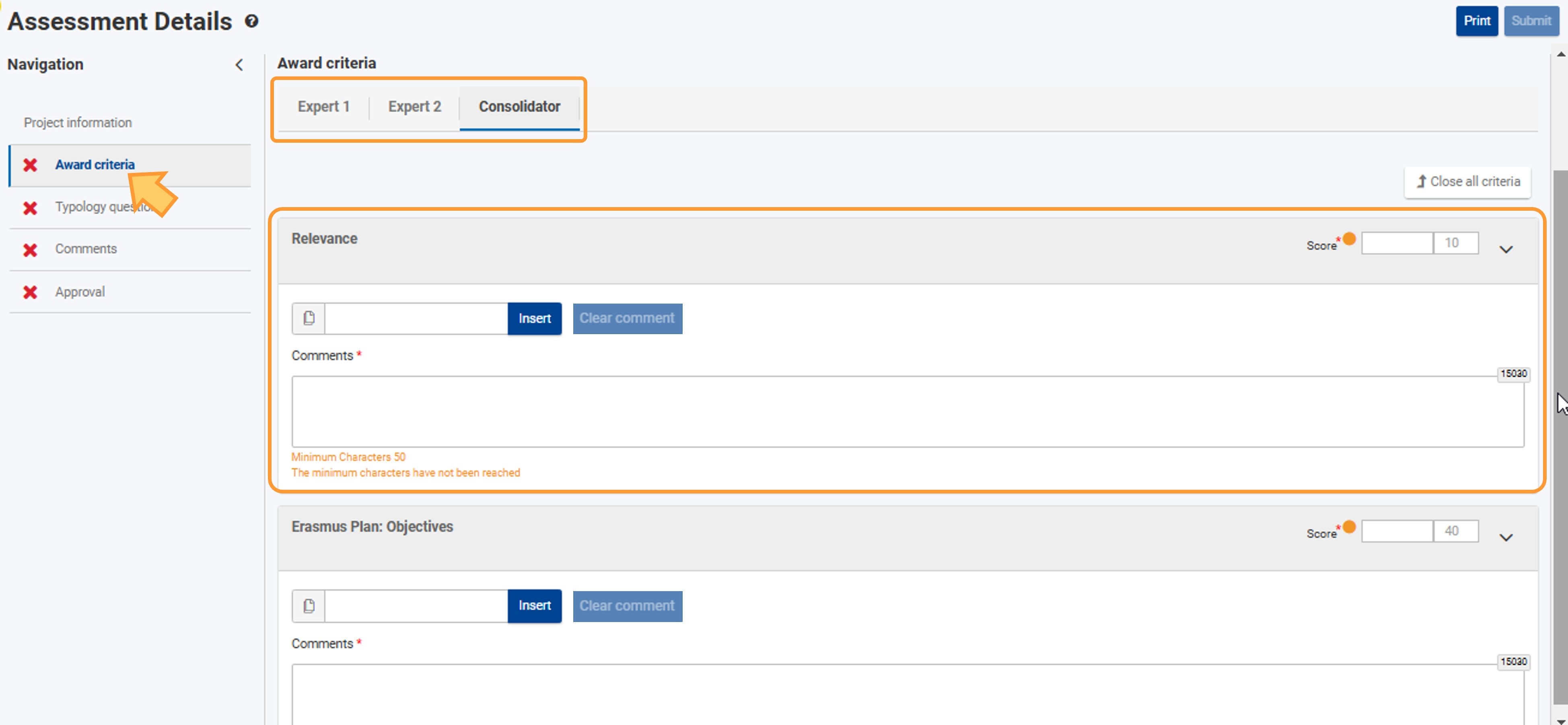Close all criteria sections
The width and height of the screenshot is (1568, 725).
1467,181
